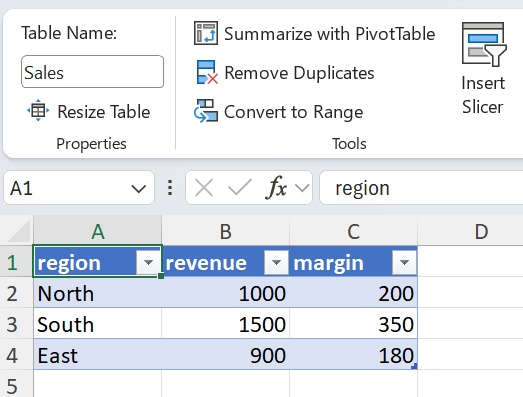This screenshot has width=523, height=397.
Task: Click the Resize Table icon
Action: point(38,110)
